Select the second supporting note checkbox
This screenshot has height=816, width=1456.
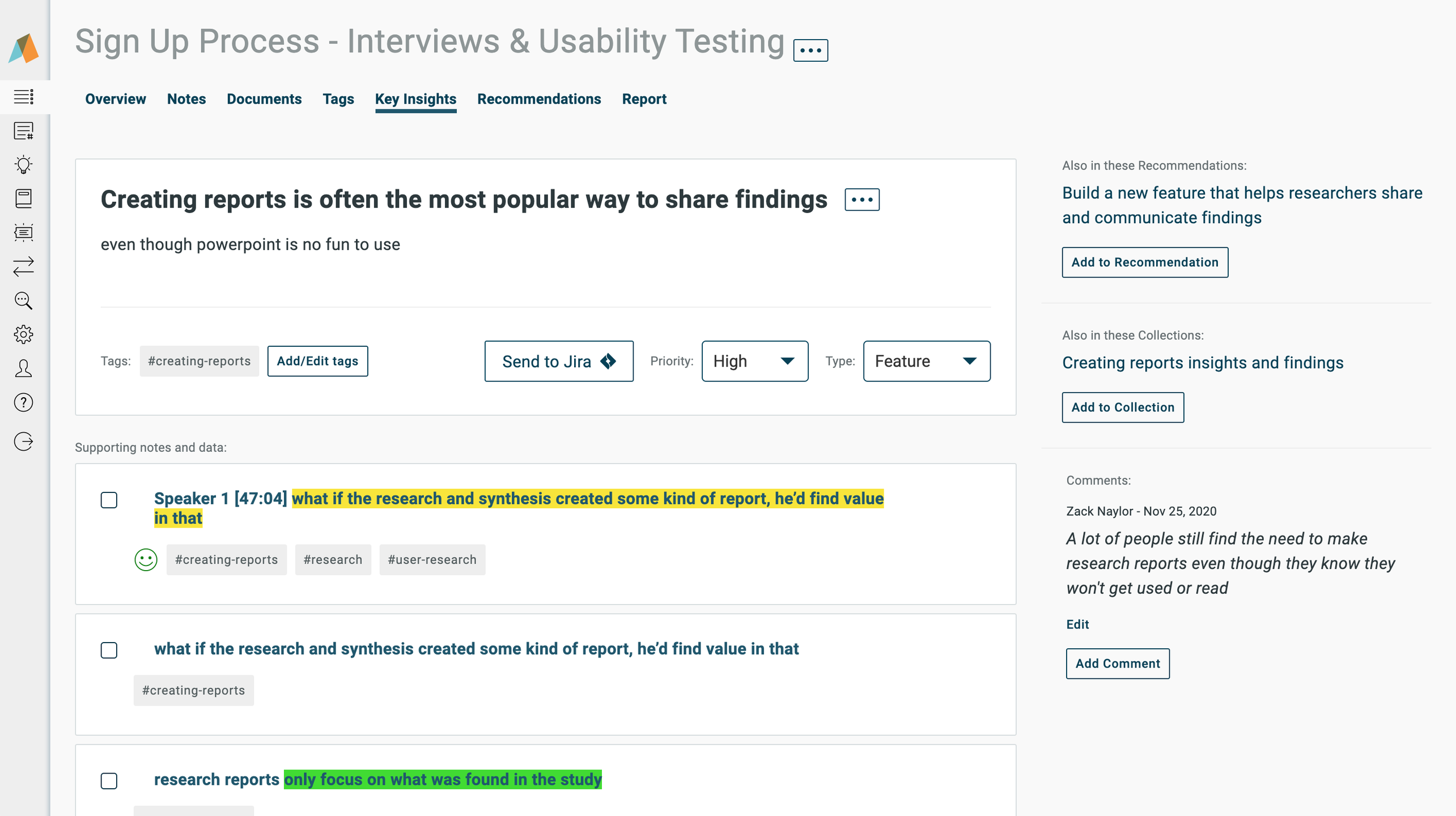point(109,650)
